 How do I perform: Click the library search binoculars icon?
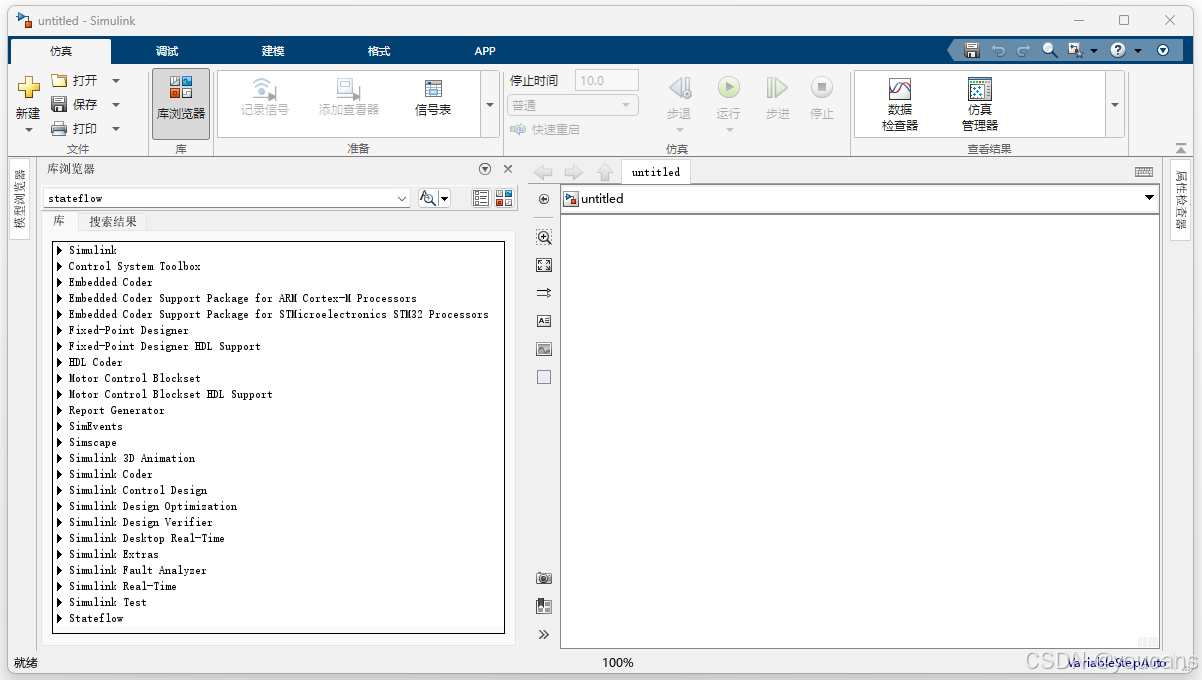pos(428,198)
